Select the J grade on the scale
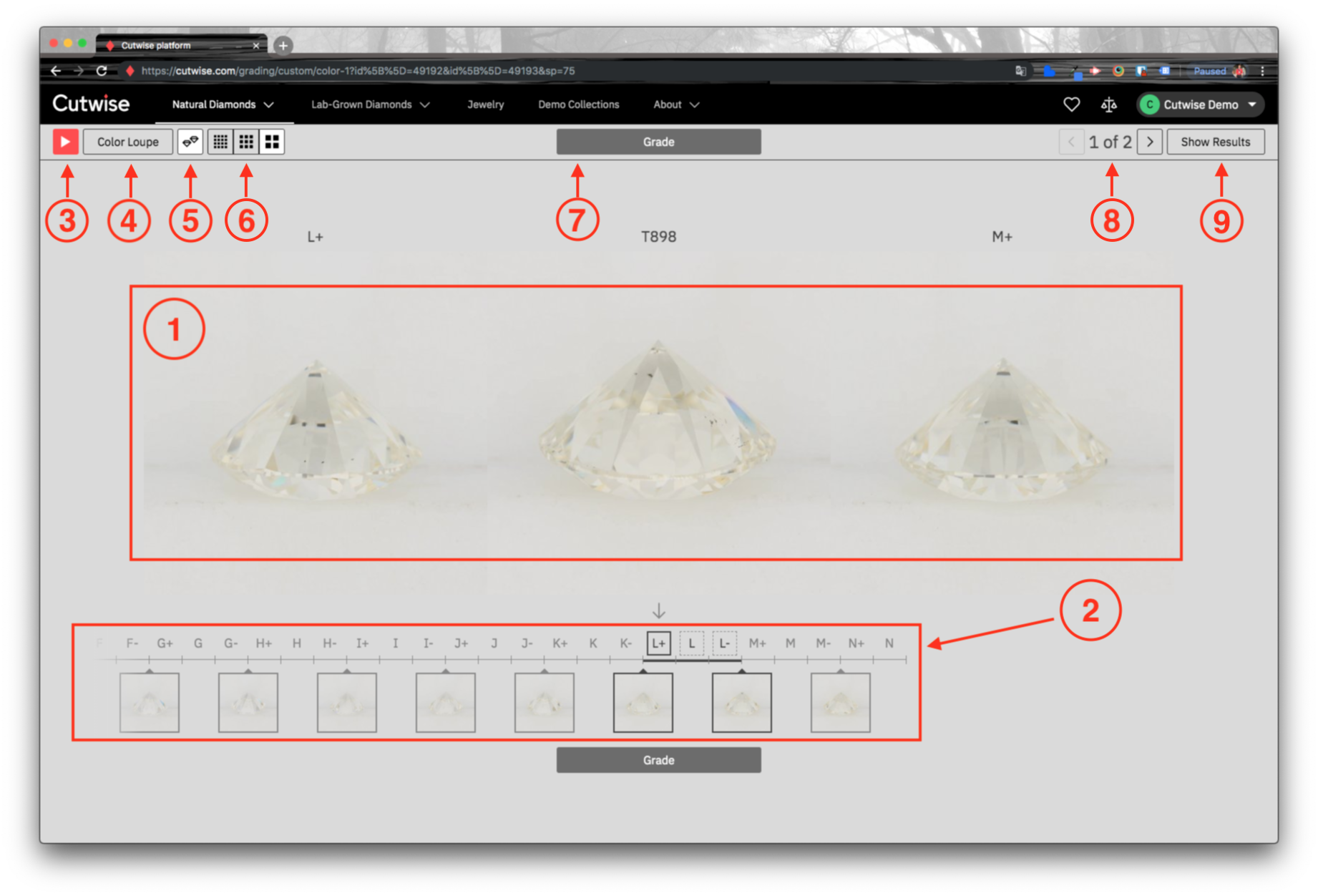The image size is (1318, 896). pos(494,643)
